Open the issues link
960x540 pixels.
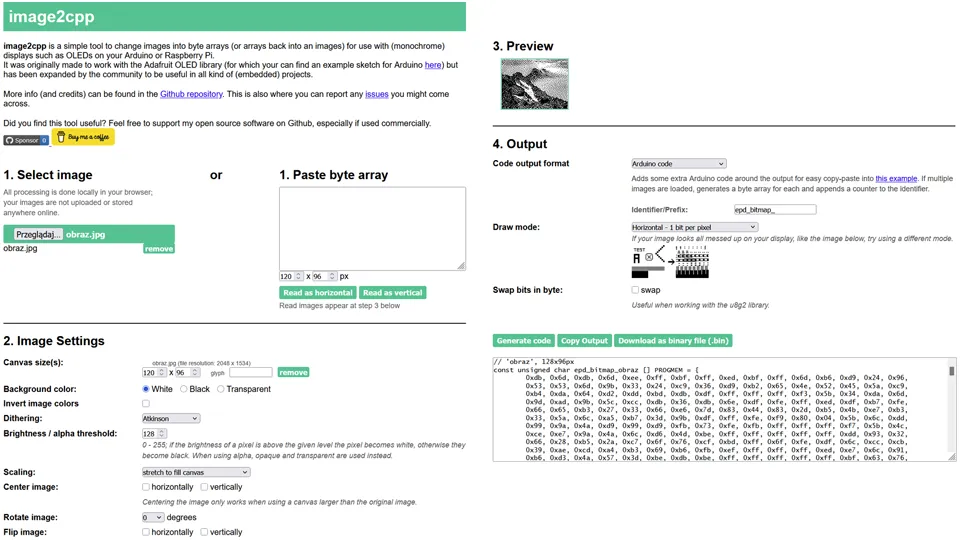pos(377,94)
